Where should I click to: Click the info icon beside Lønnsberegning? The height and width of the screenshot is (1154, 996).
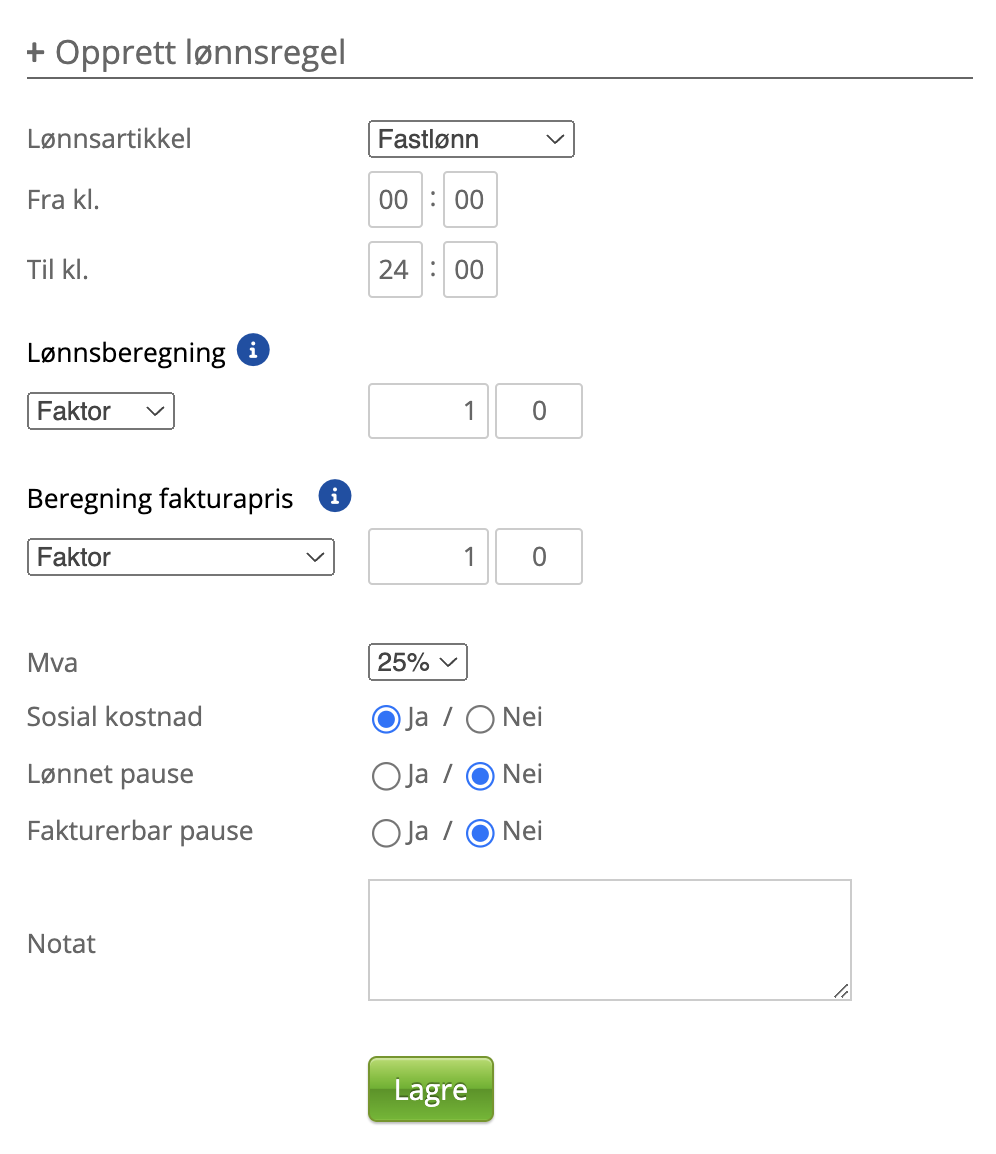click(x=254, y=351)
